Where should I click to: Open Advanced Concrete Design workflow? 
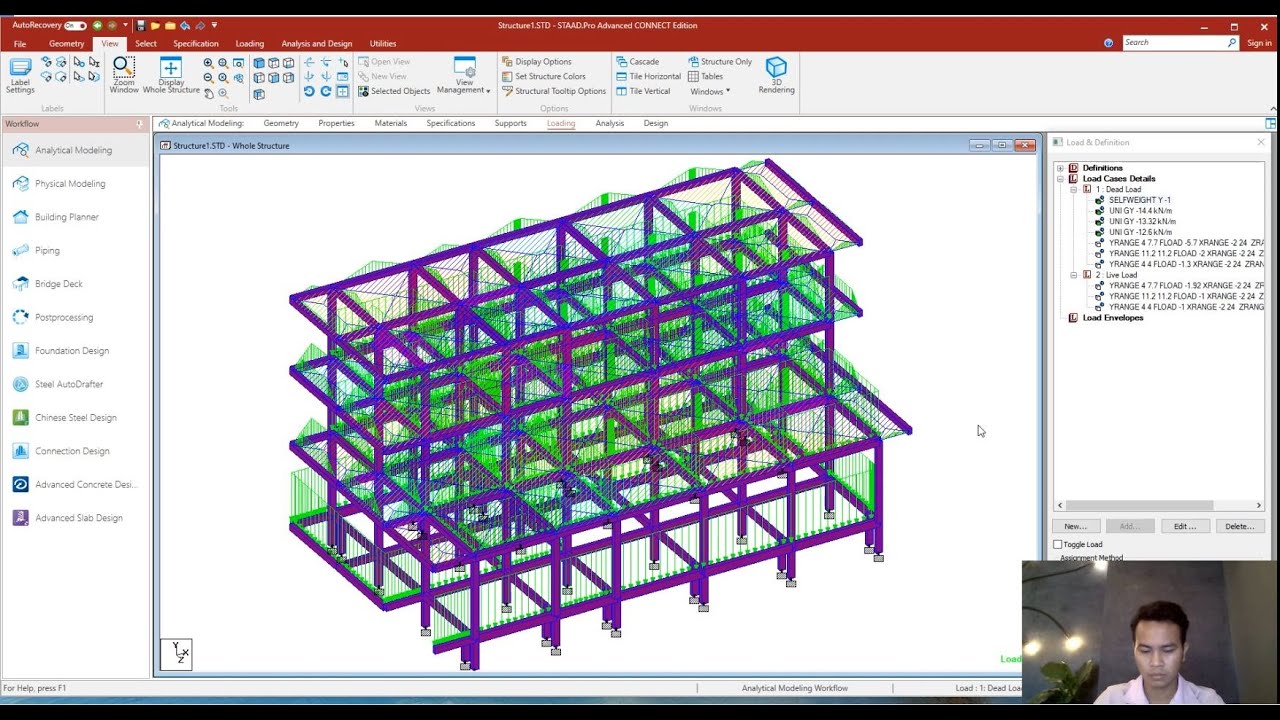coord(75,485)
